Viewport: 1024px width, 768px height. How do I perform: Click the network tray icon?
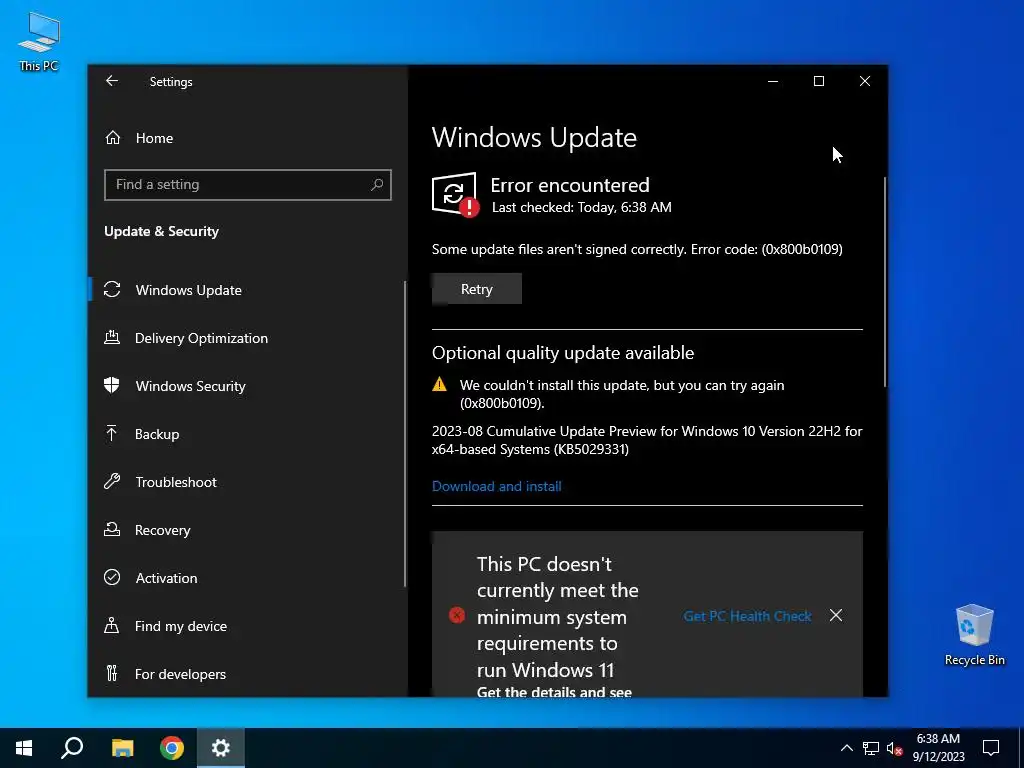coord(871,748)
